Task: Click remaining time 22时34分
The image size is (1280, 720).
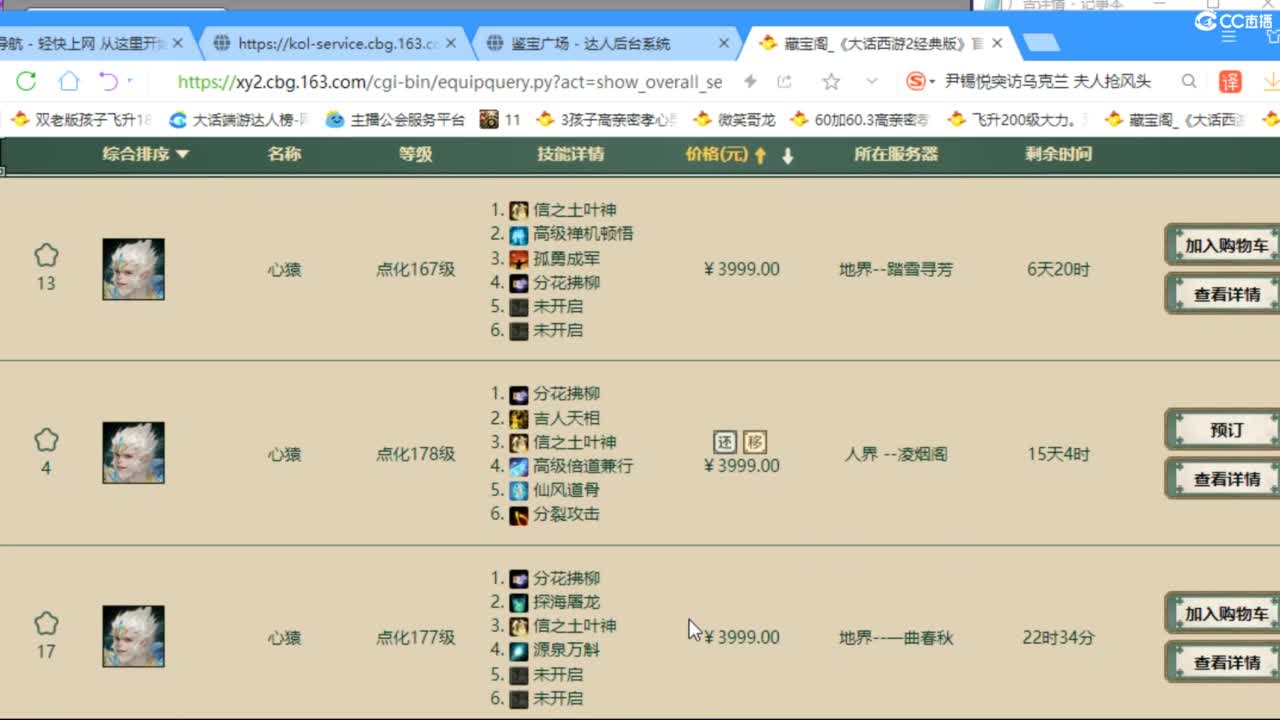Action: [1058, 637]
